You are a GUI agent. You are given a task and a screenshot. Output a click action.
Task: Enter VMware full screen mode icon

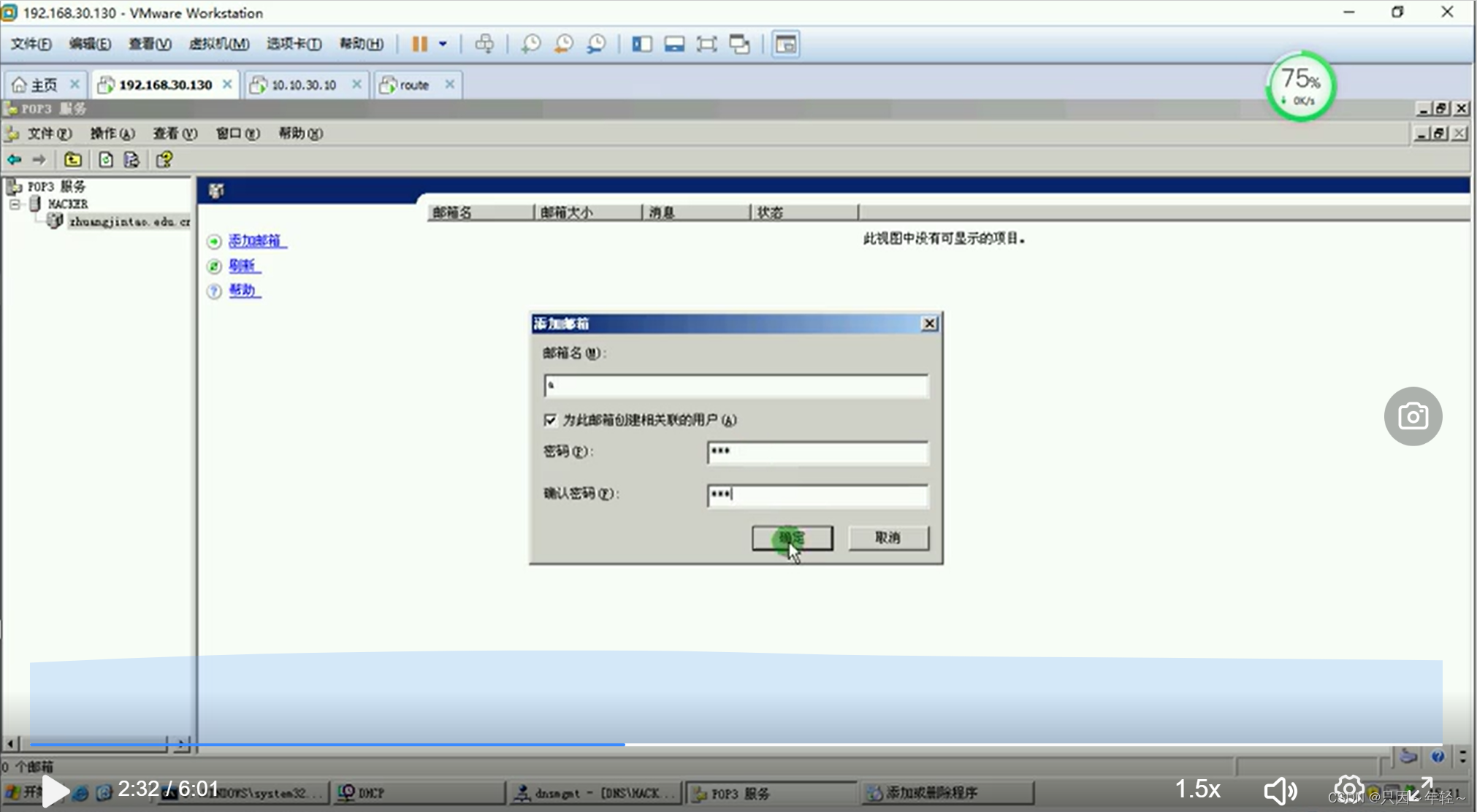(x=706, y=44)
